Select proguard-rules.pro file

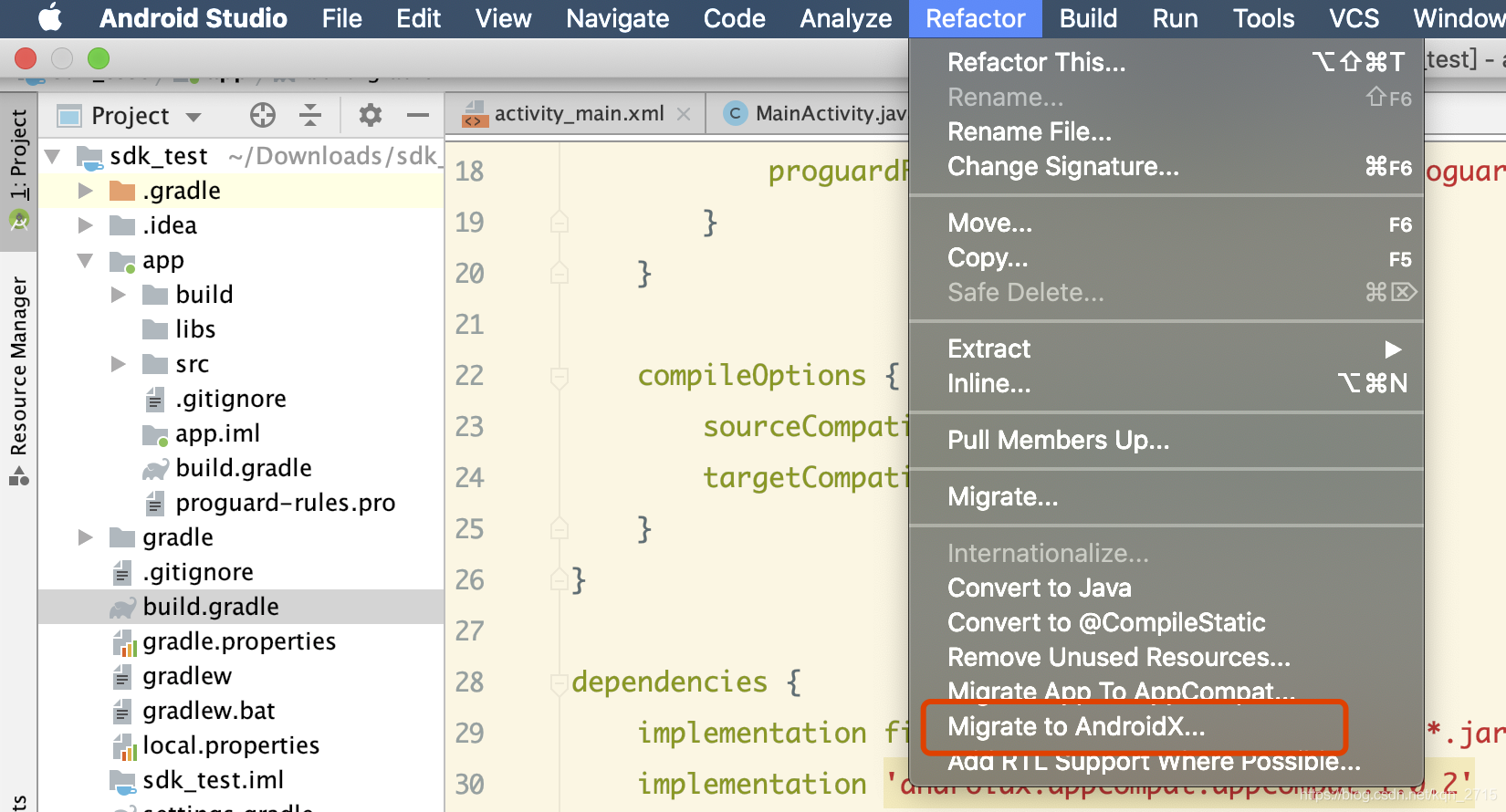pyautogui.click(x=285, y=503)
